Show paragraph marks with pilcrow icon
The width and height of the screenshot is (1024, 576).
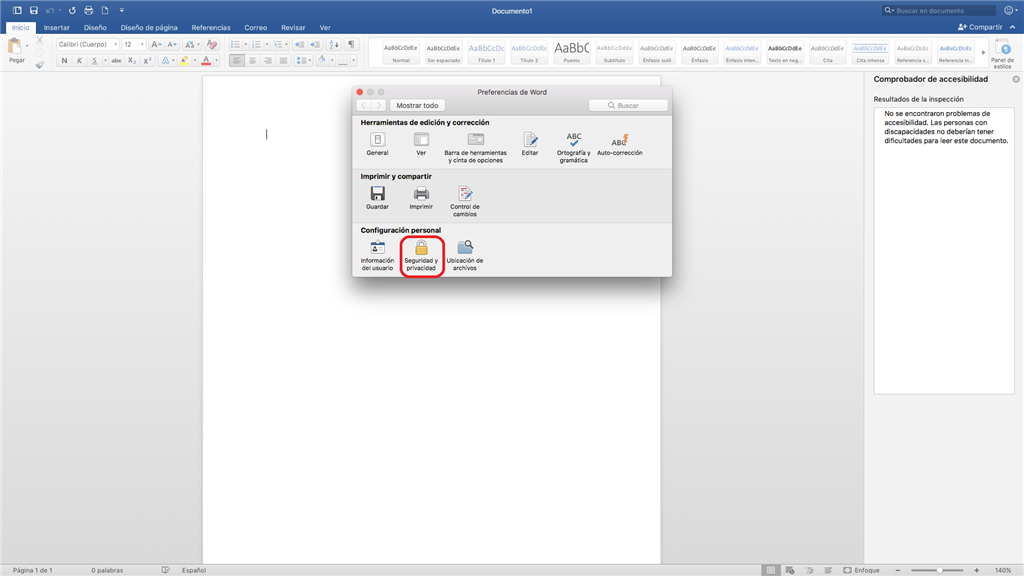(x=351, y=44)
